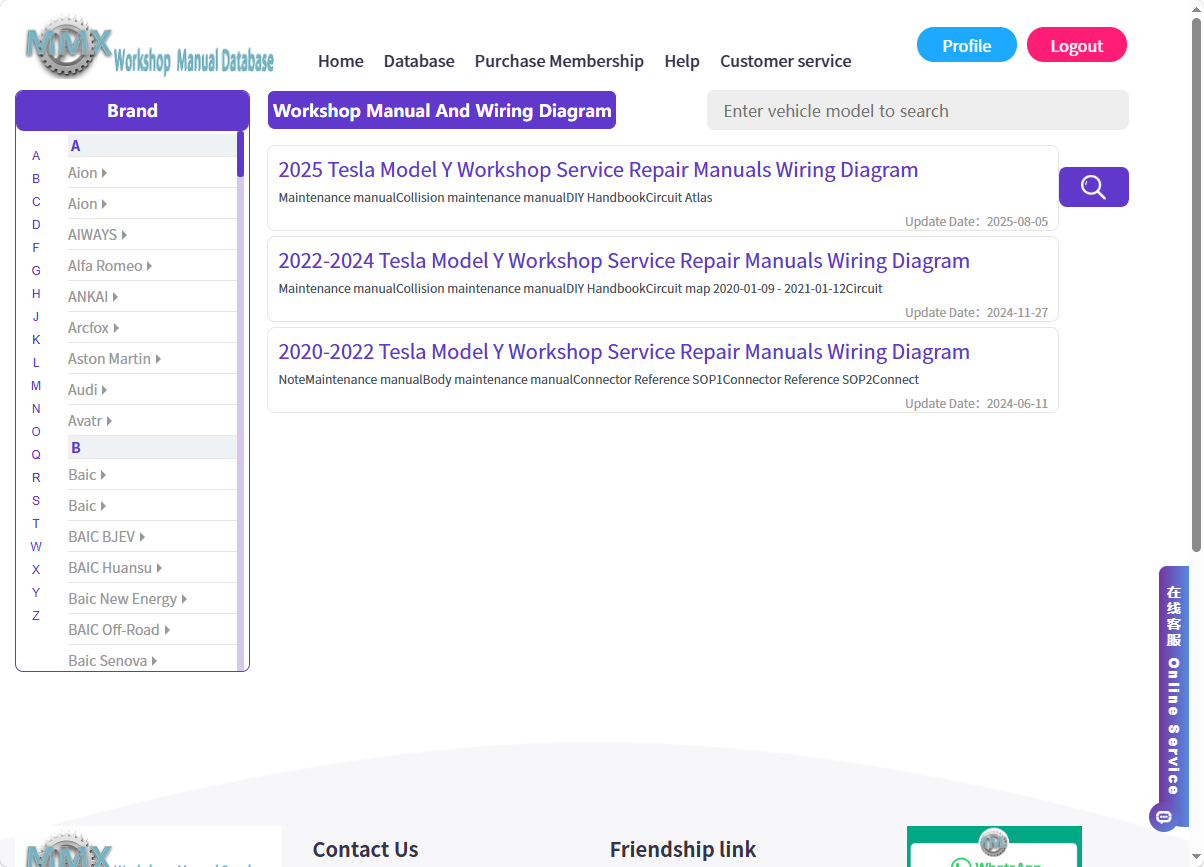Screen dimensions: 1204x867
Task: Click Workshop Manual And Wiring Diagram heading
Action: (x=442, y=110)
